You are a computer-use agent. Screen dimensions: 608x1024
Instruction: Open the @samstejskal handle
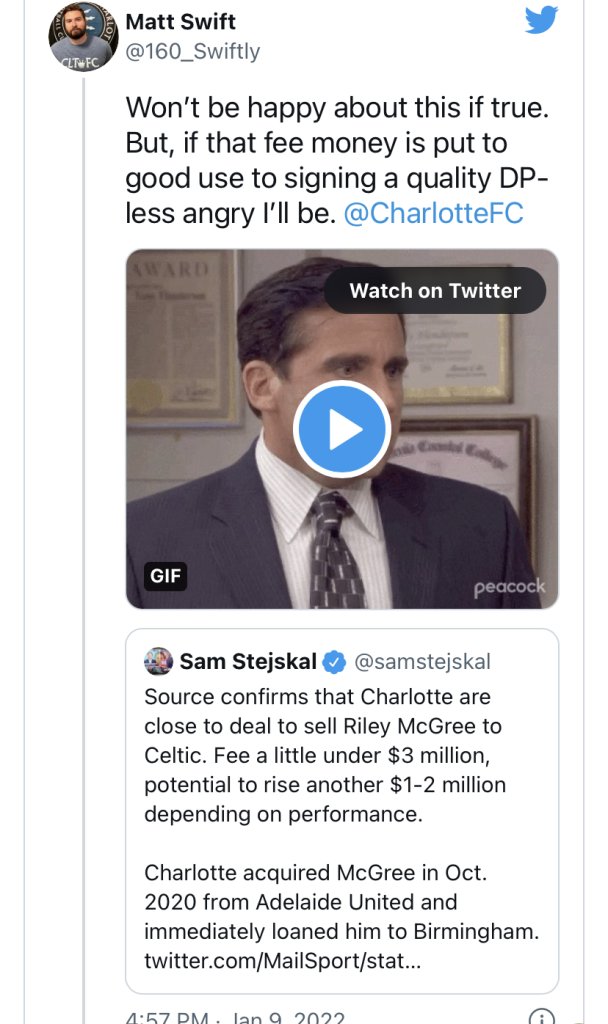(x=423, y=662)
